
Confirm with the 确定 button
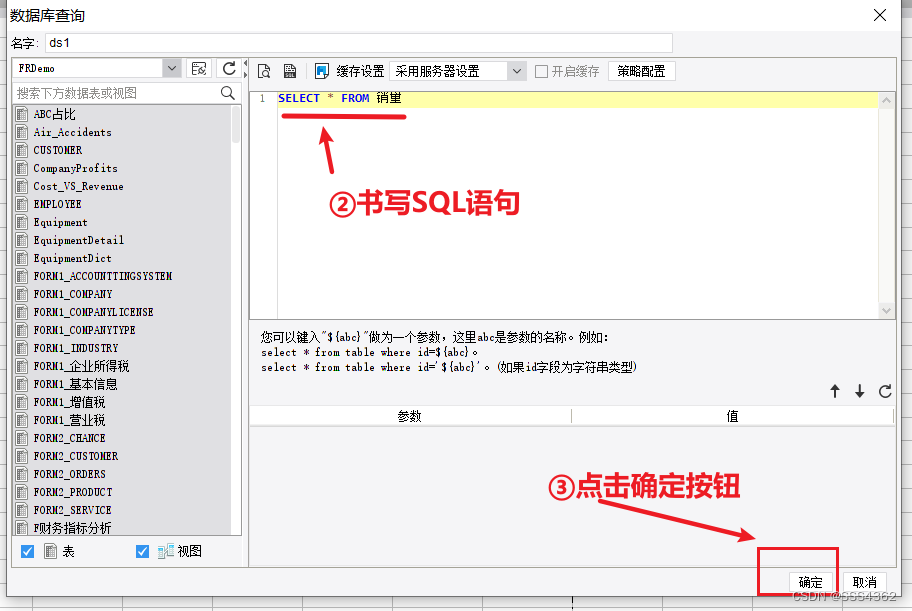tap(810, 582)
